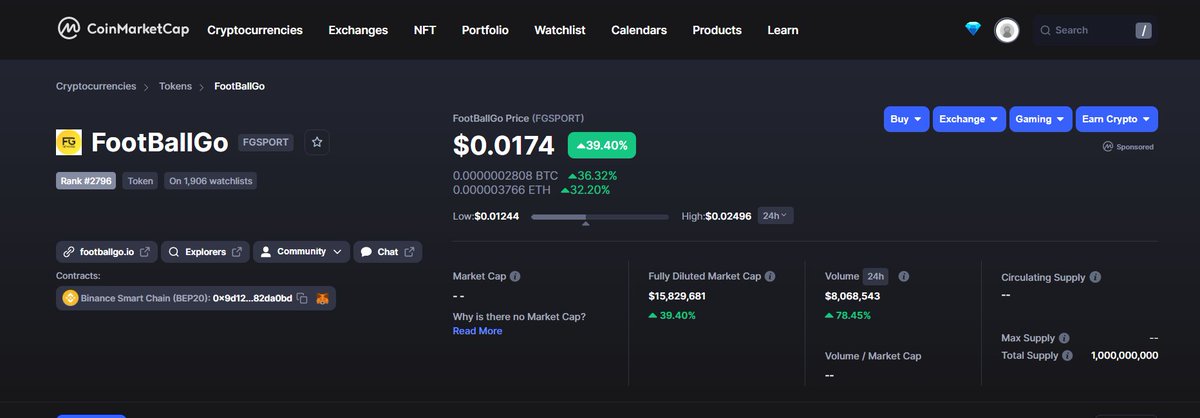Screen dimensions: 1200x418
Task: Click the Sponsored badge icon
Action: point(1108,146)
